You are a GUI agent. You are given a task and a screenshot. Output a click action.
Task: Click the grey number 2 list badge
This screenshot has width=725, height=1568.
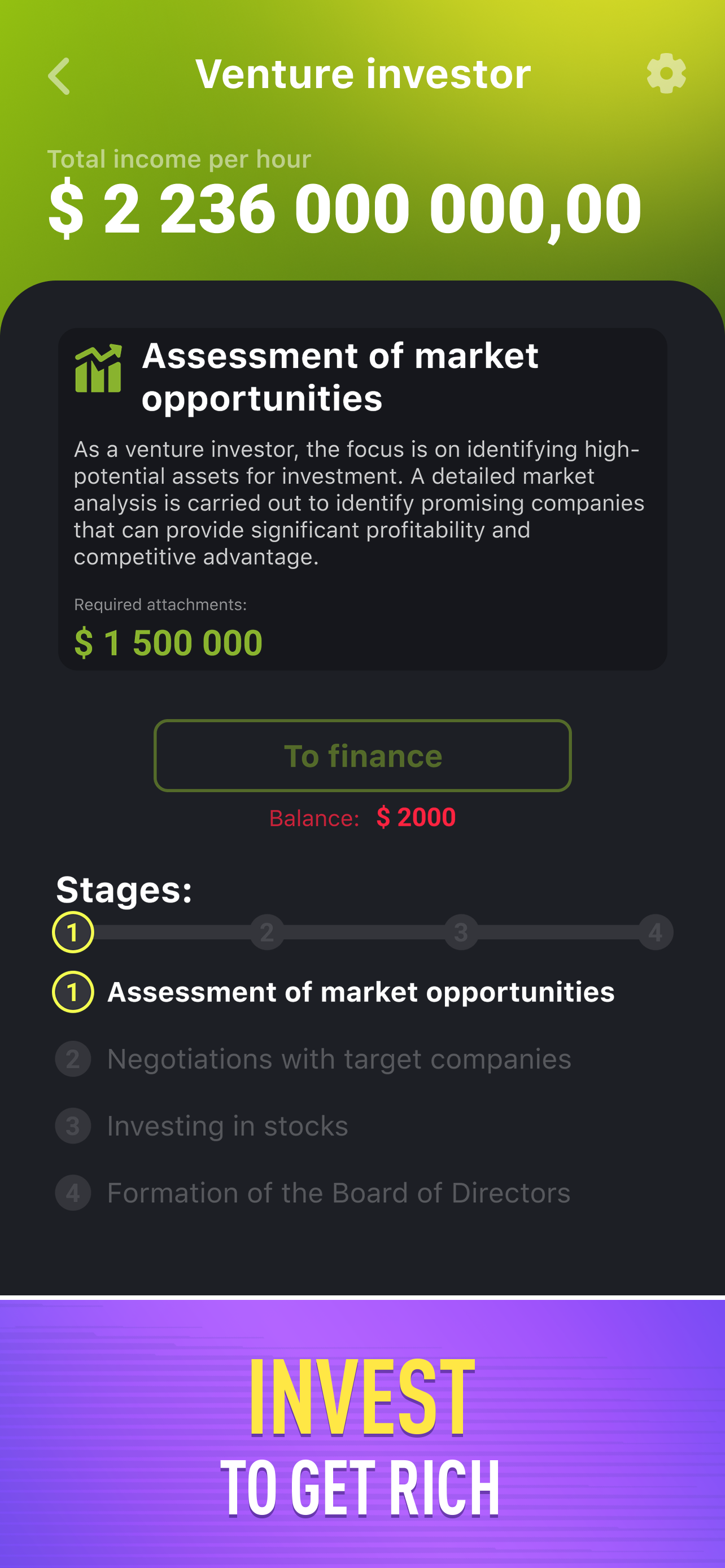(x=73, y=1059)
